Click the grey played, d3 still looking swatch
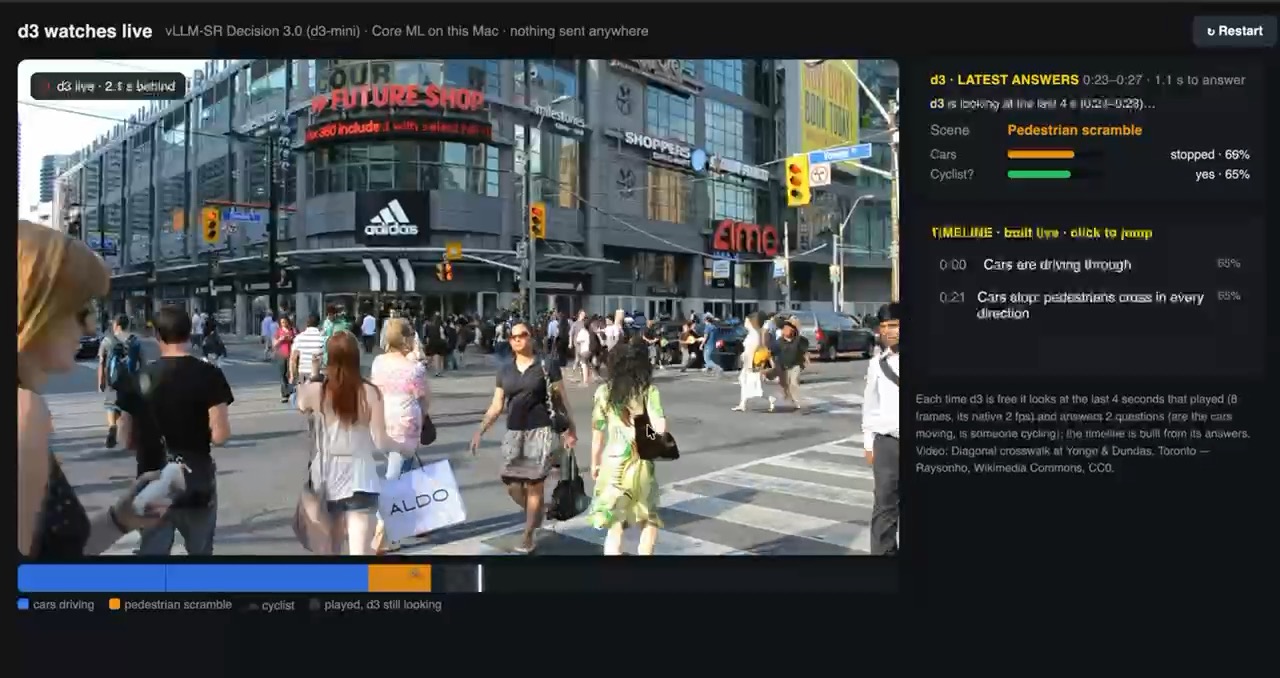The image size is (1280, 678). coord(314,604)
